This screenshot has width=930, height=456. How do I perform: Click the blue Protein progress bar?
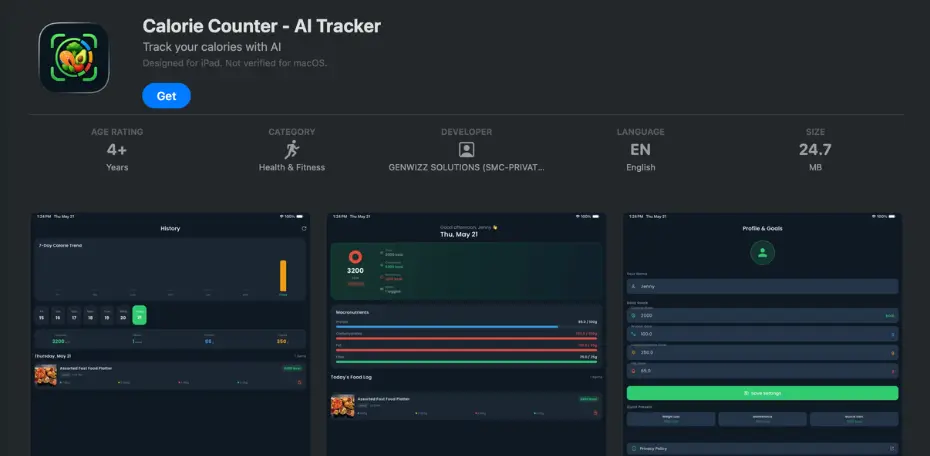447,327
